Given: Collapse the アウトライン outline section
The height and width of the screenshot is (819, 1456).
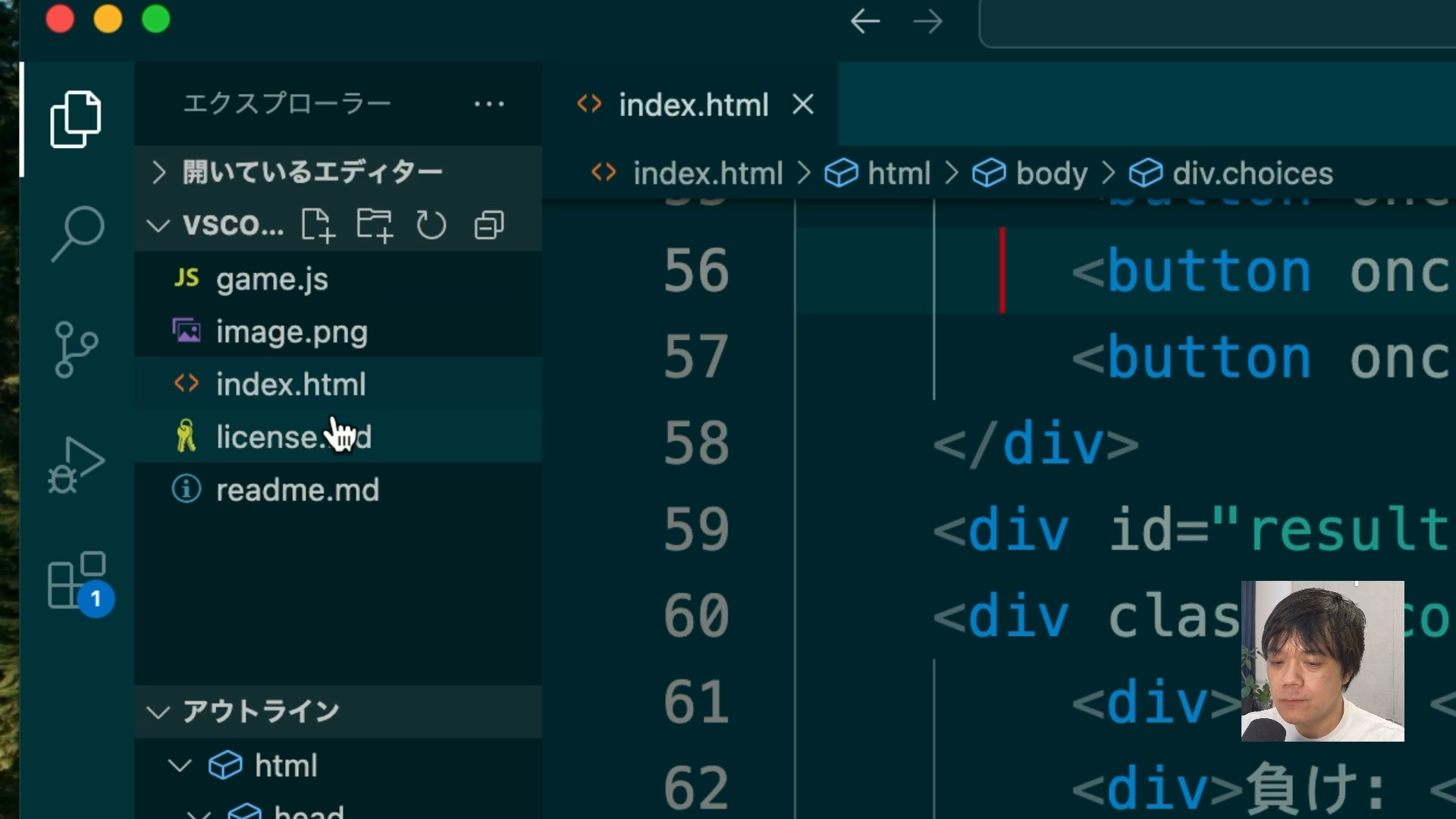Looking at the screenshot, I should click(159, 711).
